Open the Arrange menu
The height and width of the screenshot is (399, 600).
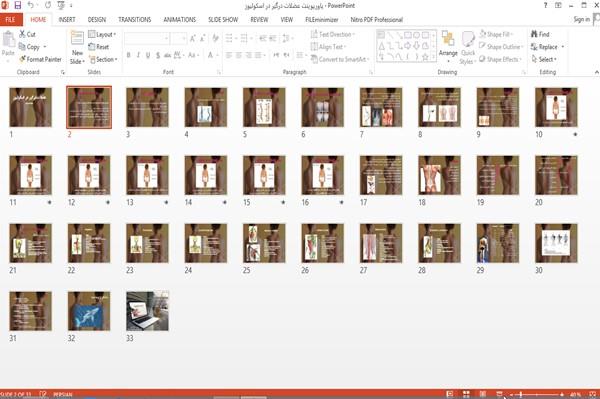[x=448, y=47]
